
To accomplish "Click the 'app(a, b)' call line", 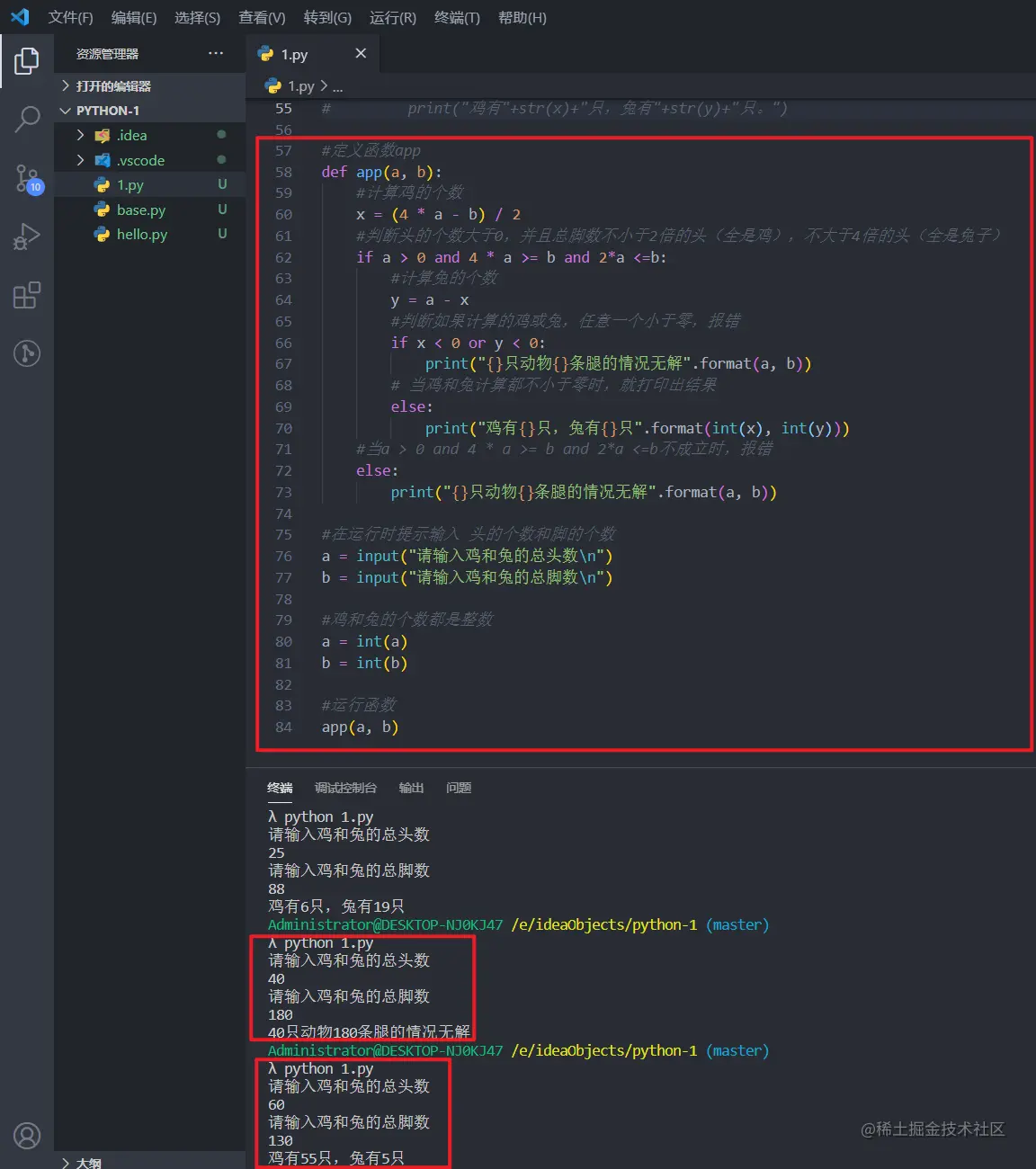I will (360, 727).
